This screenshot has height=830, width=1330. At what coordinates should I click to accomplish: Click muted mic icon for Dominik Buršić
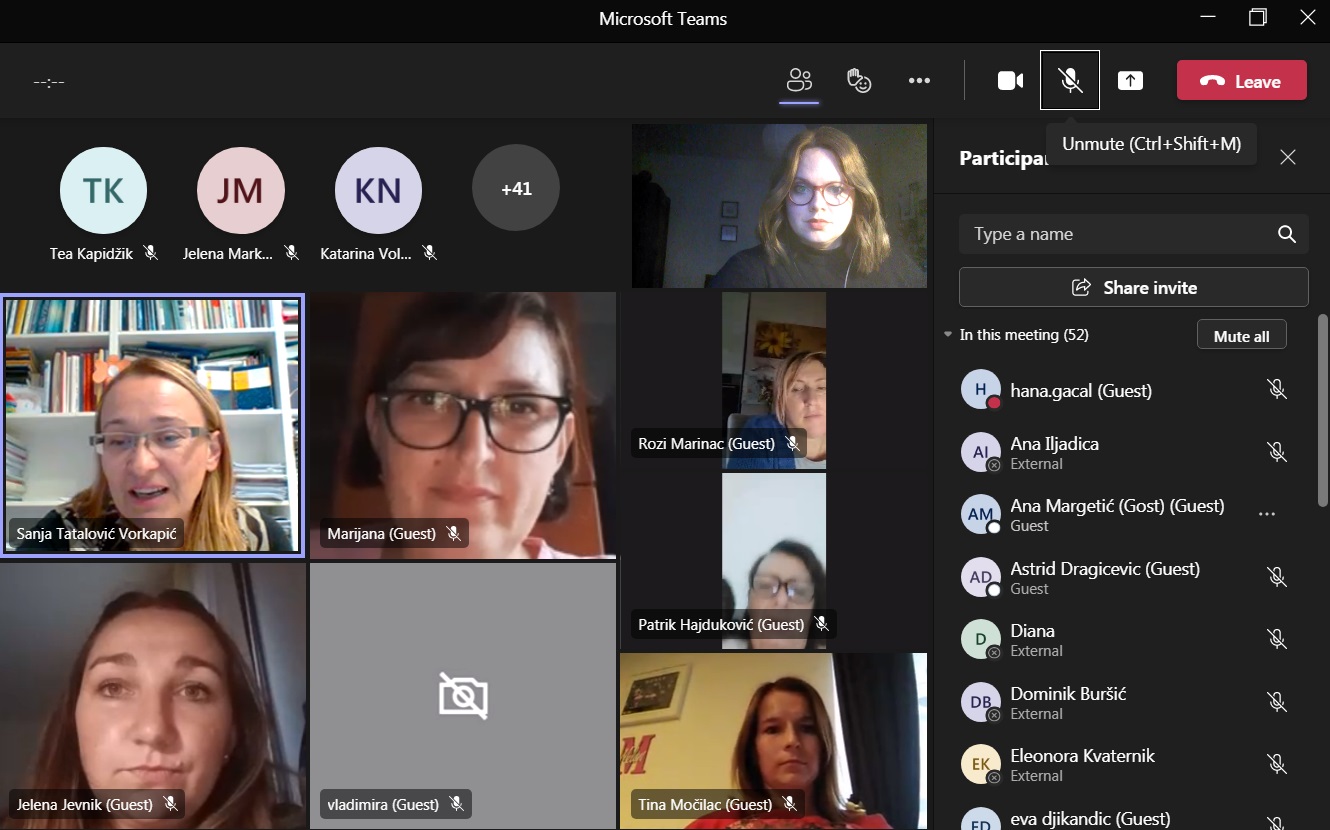point(1276,702)
